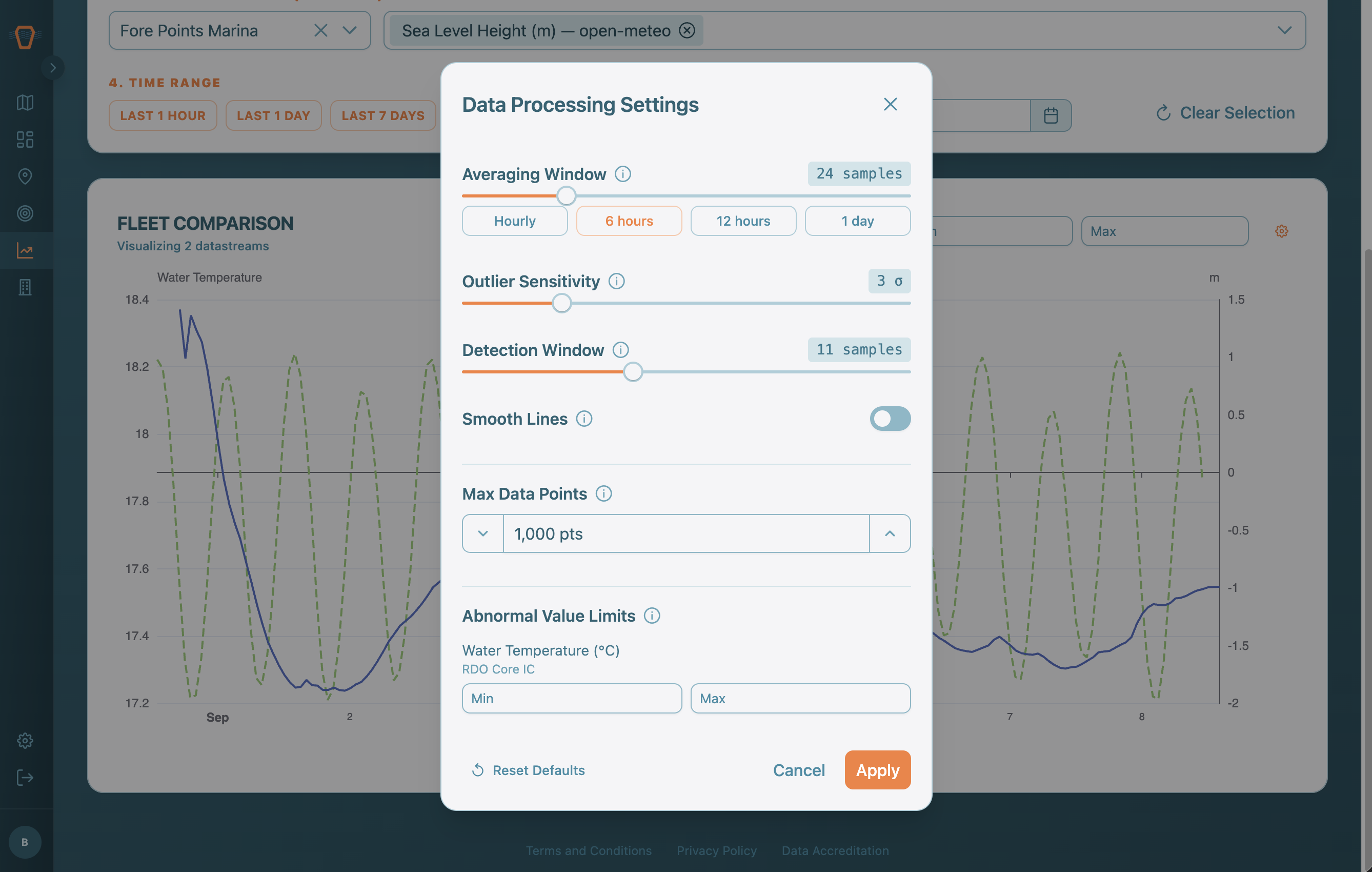Click the app logo in the sidebar

[x=25, y=37]
